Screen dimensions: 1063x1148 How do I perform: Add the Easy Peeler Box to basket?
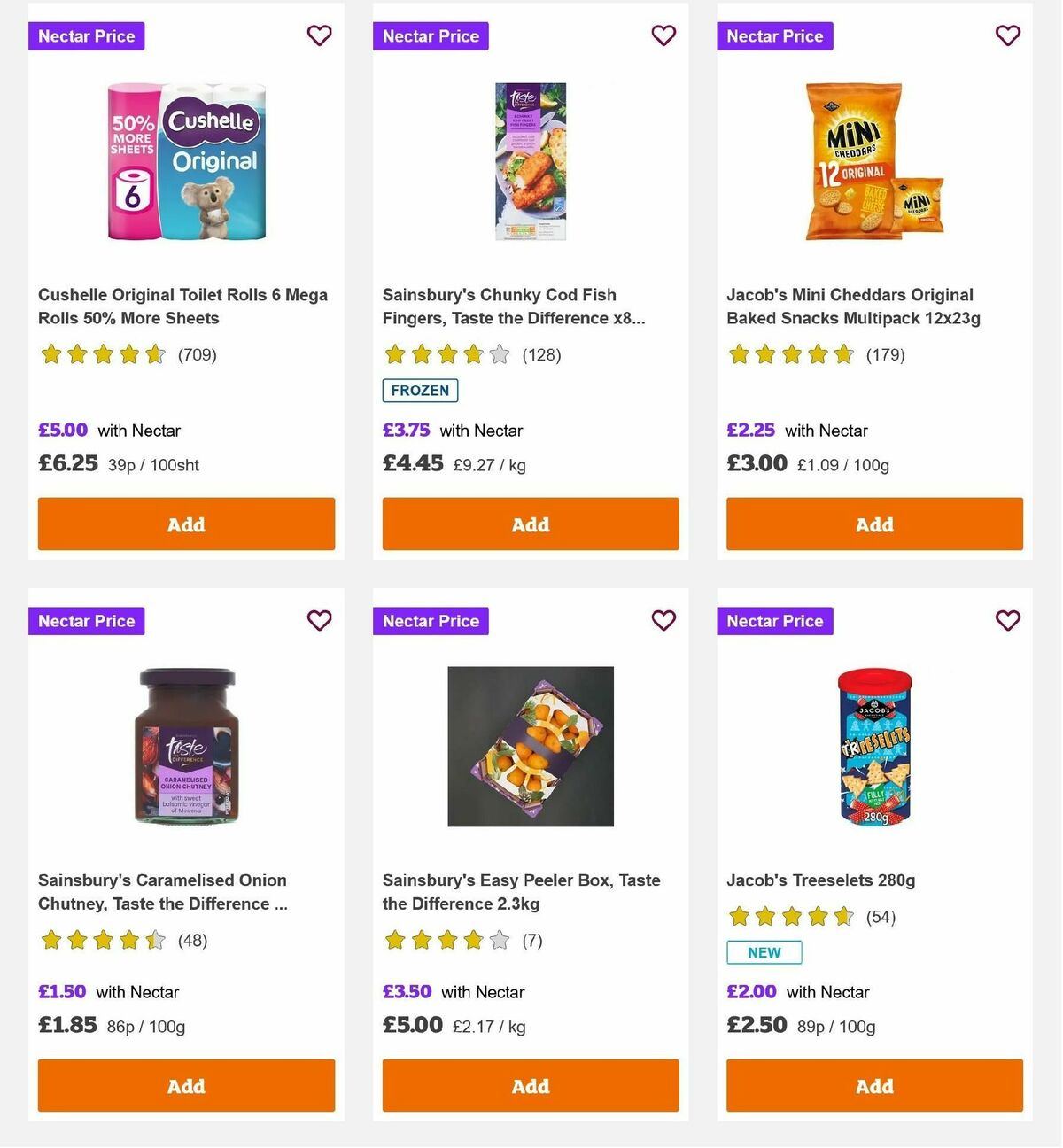click(530, 1085)
